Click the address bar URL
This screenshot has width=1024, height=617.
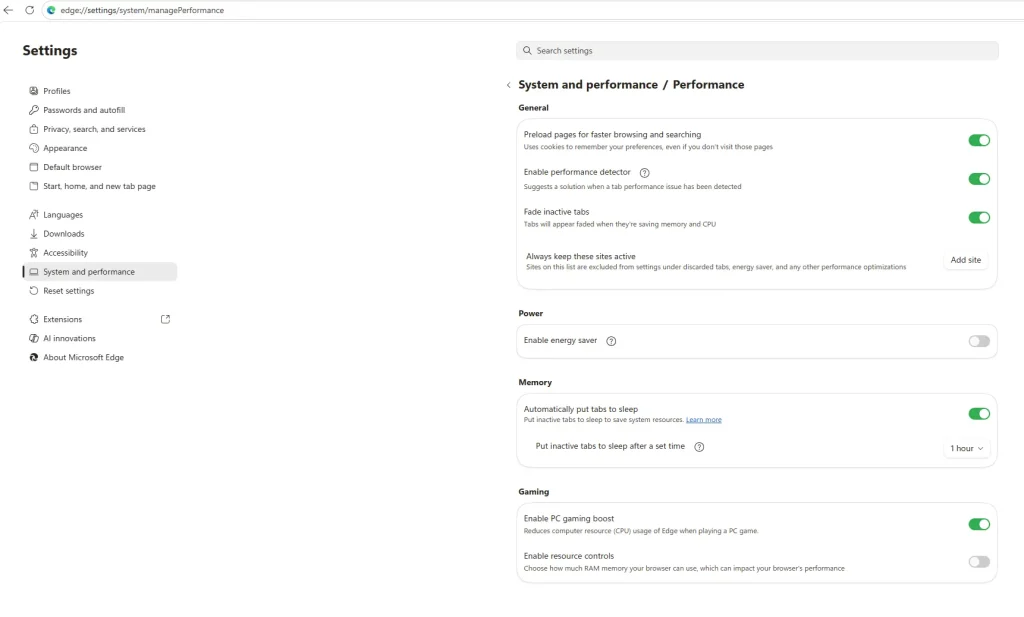click(x=142, y=10)
